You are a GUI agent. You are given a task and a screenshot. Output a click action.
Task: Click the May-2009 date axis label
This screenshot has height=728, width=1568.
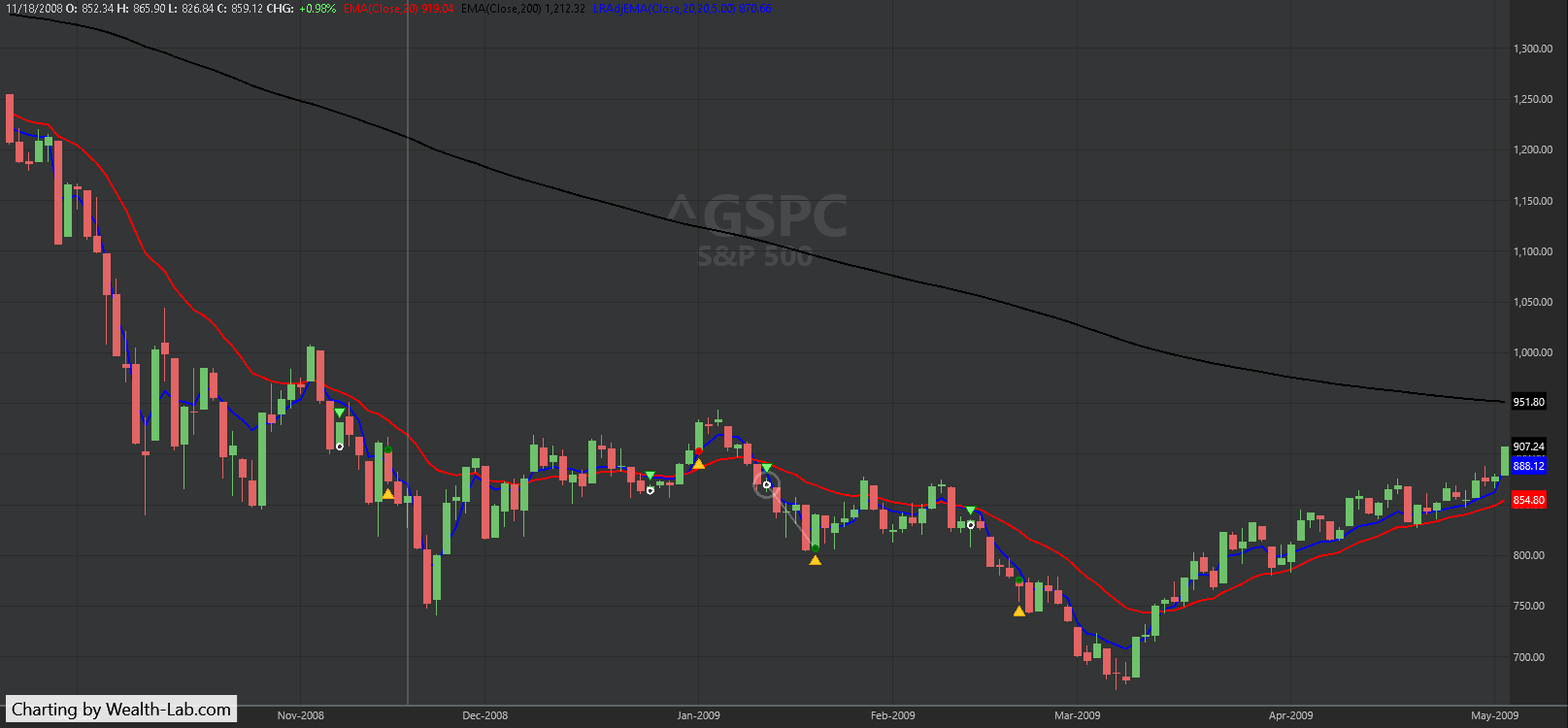(x=1495, y=715)
